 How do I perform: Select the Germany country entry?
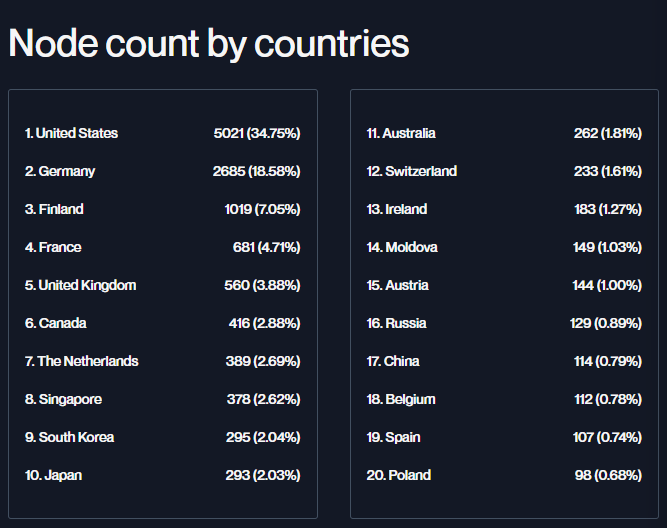click(60, 171)
